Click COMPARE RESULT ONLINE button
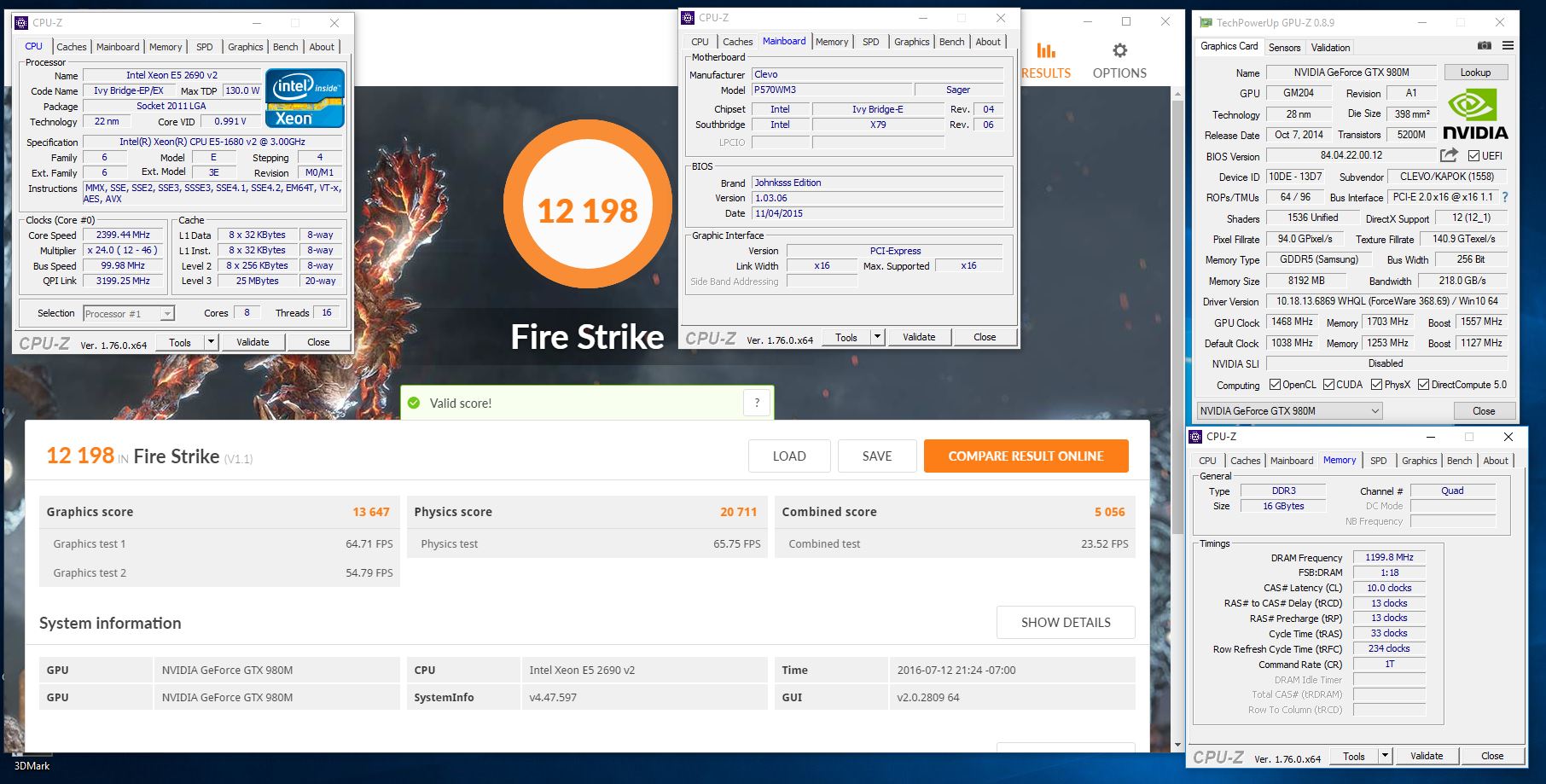The image size is (1546, 784). [1026, 456]
